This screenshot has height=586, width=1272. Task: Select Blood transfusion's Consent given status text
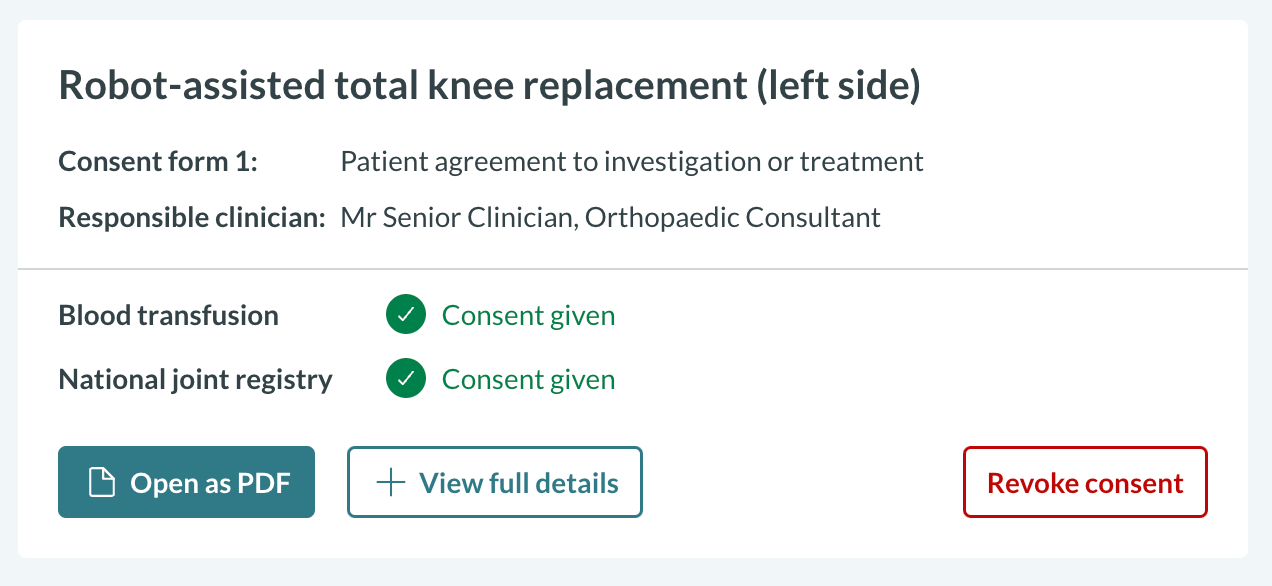coord(528,316)
